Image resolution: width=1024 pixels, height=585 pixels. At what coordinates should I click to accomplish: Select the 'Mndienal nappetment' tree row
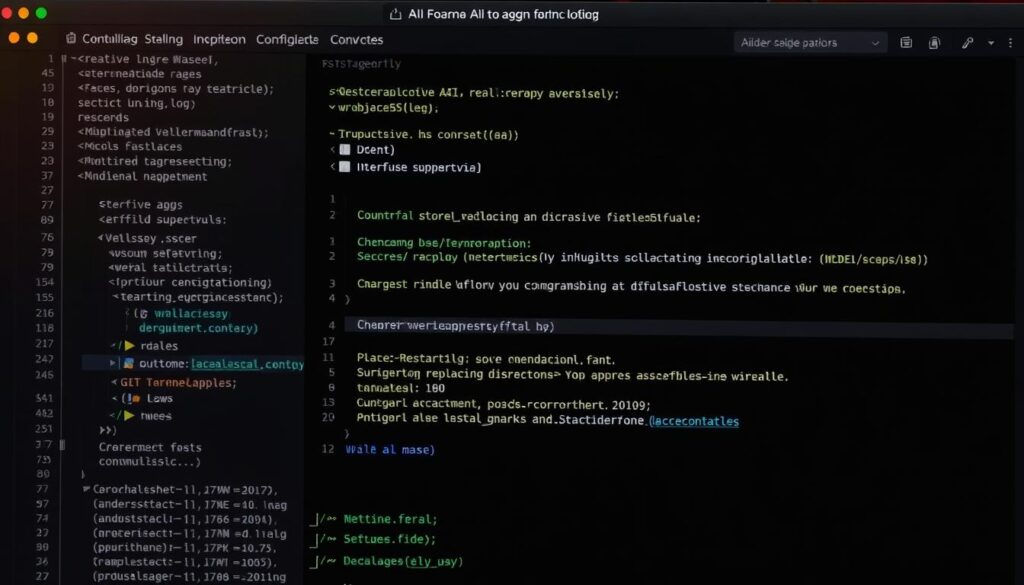pyautogui.click(x=142, y=176)
